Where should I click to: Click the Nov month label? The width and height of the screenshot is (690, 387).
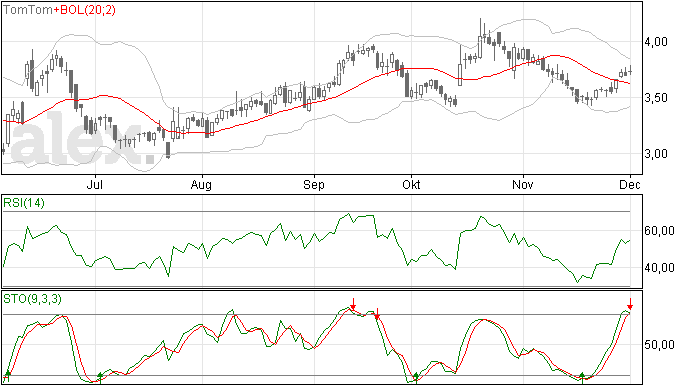tap(523, 184)
